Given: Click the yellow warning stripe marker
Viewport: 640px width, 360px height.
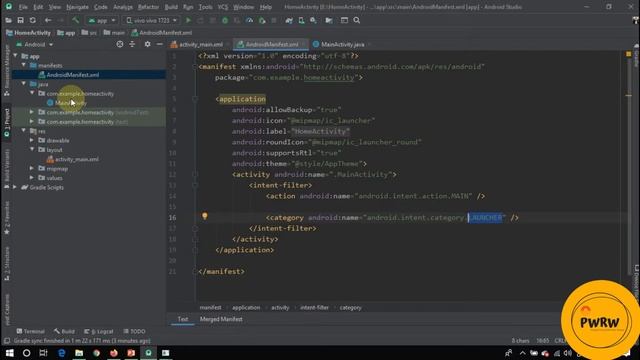Looking at the screenshot, I should point(629,96).
